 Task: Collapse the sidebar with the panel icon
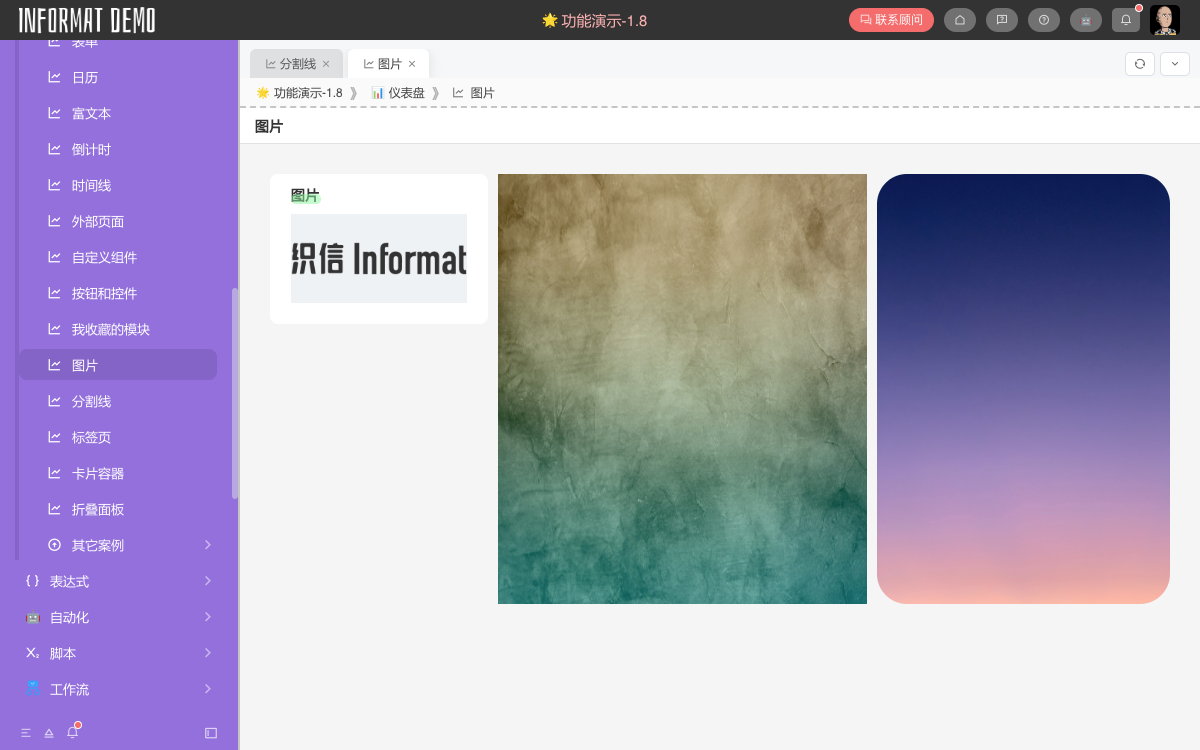pos(210,733)
